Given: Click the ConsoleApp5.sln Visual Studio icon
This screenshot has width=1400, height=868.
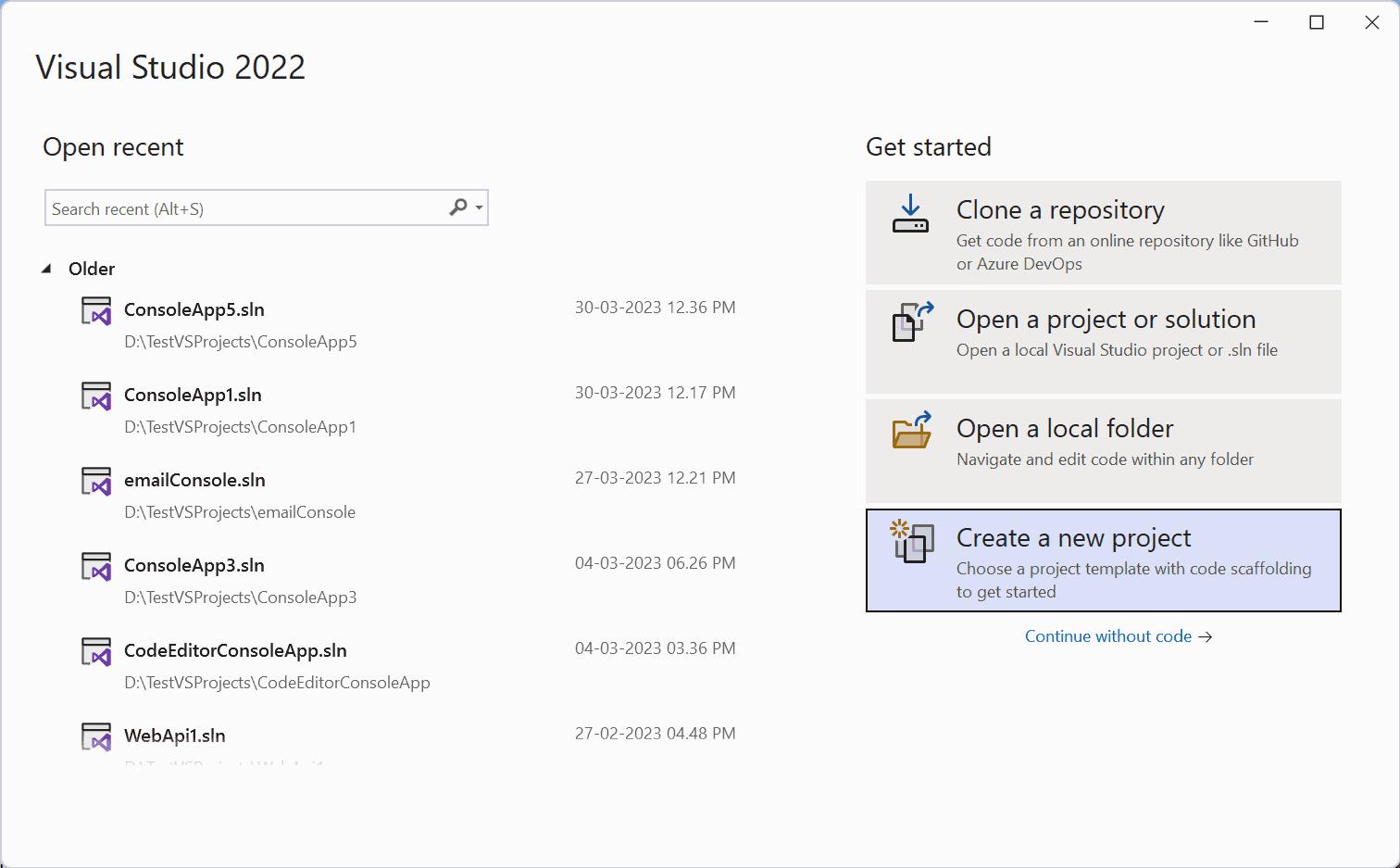Looking at the screenshot, I should [95, 311].
